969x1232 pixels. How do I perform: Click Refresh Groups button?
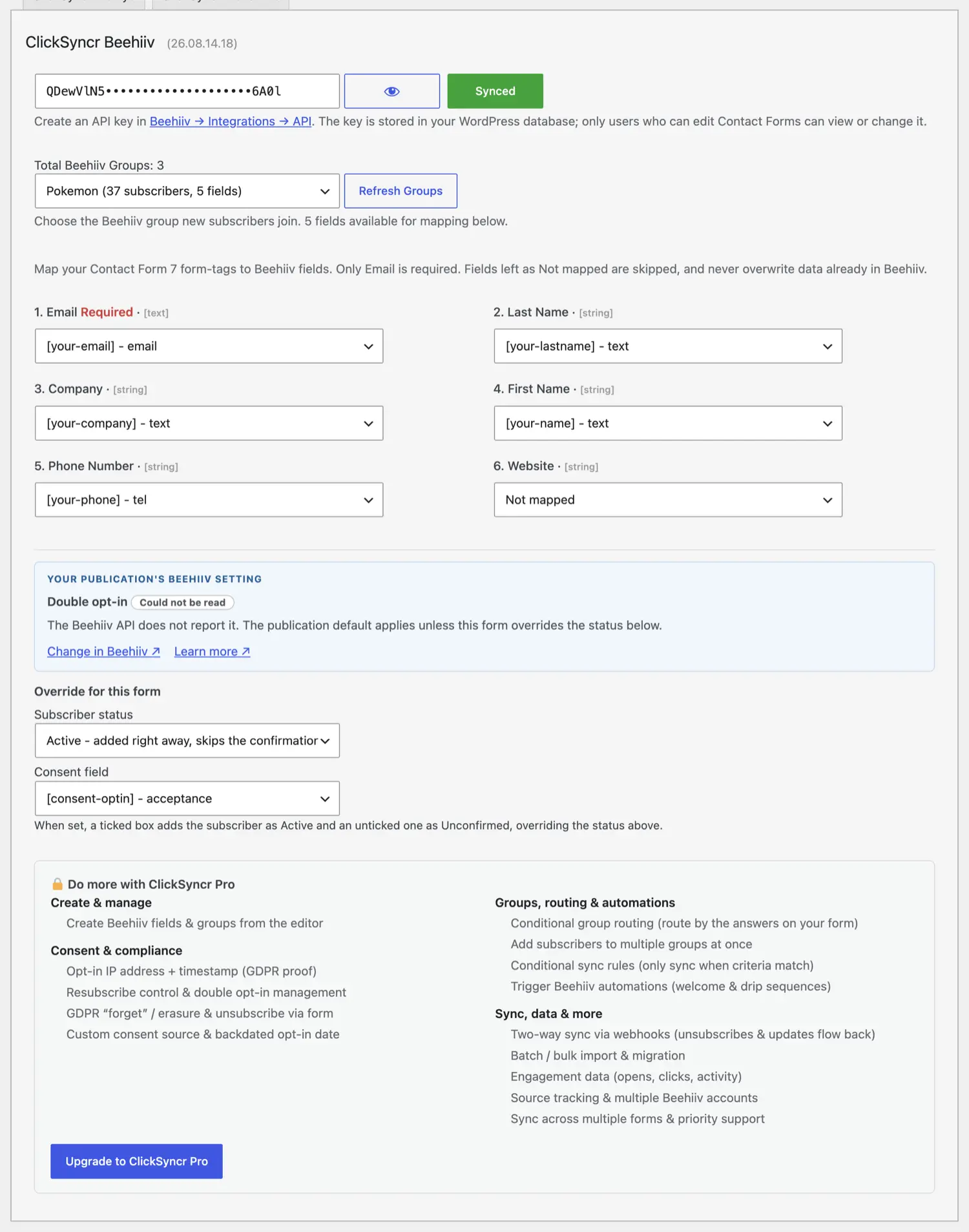click(x=401, y=191)
